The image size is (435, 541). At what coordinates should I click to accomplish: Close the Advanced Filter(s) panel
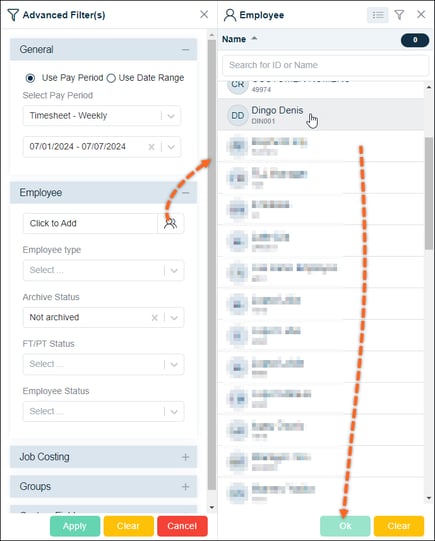pyautogui.click(x=204, y=14)
